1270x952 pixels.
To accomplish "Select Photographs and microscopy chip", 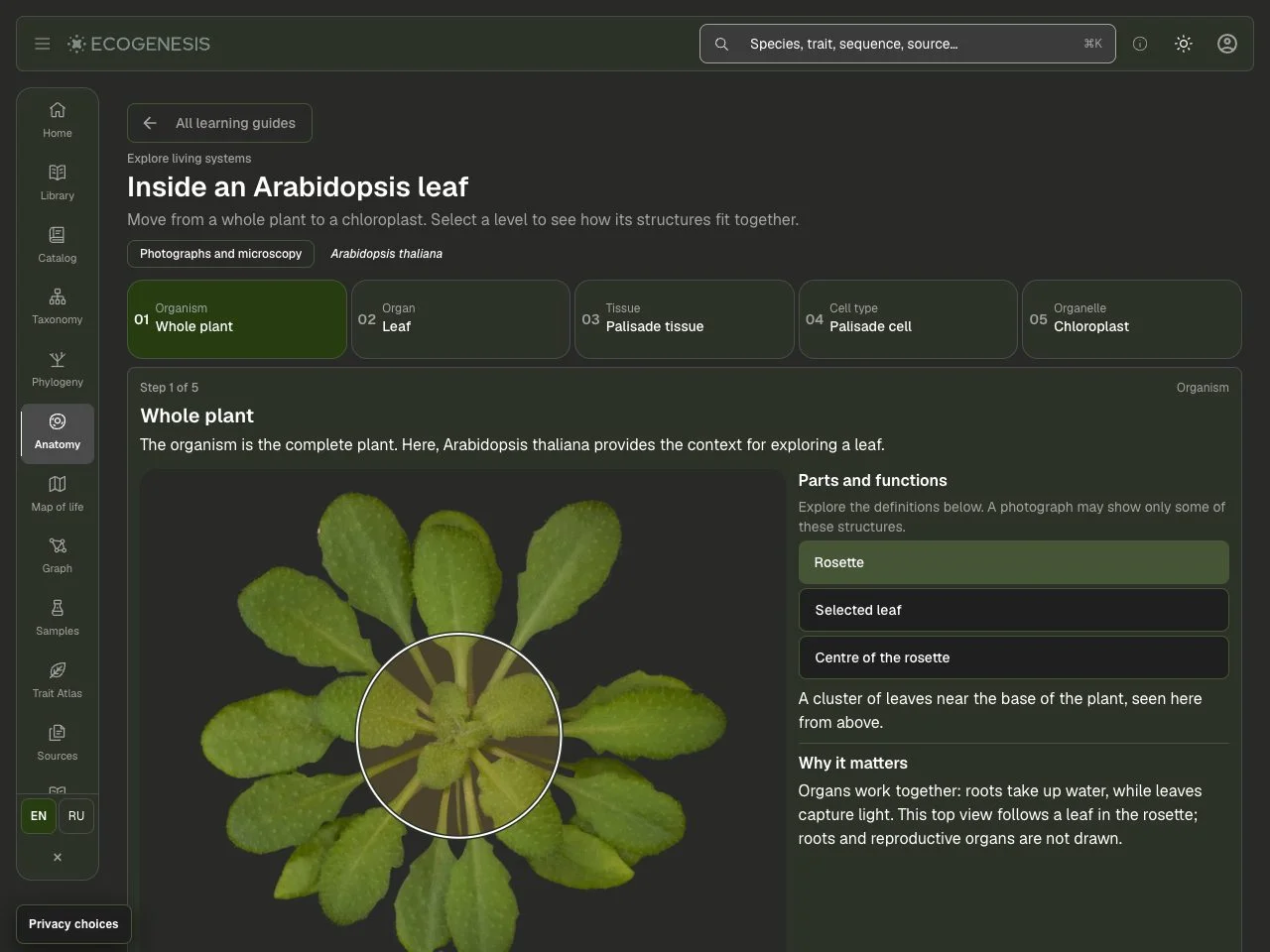I will [220, 254].
